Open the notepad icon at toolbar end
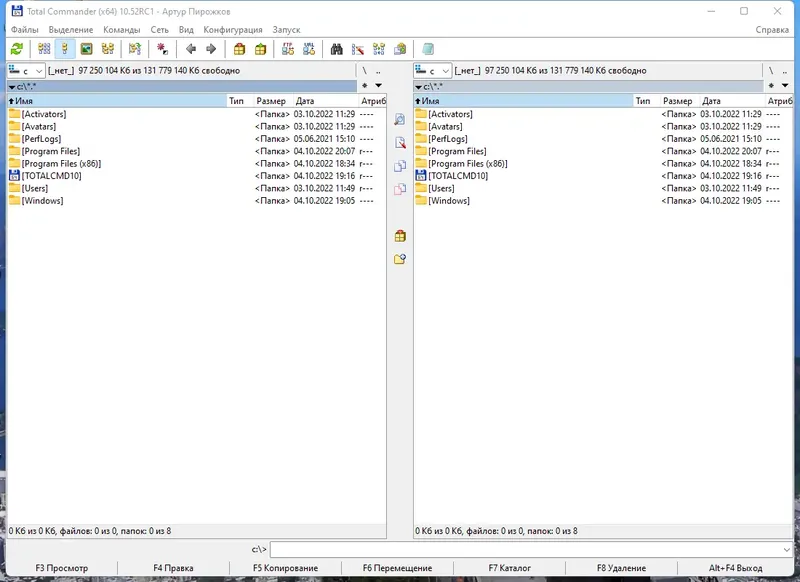 click(x=428, y=49)
